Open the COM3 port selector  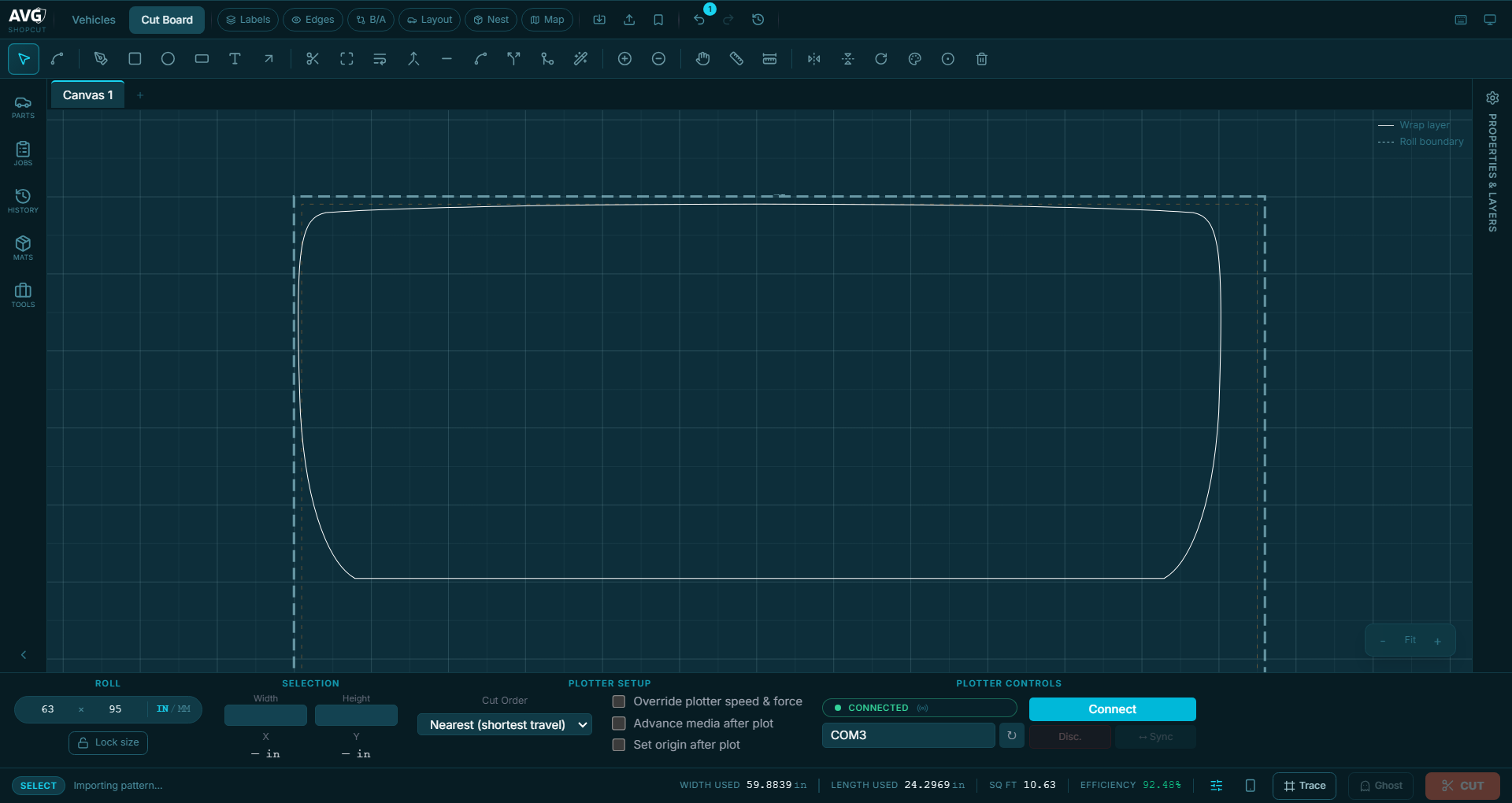(x=908, y=735)
